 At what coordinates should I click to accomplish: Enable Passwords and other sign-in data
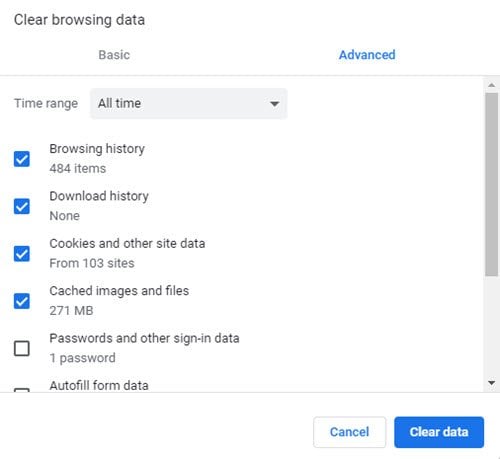22,348
